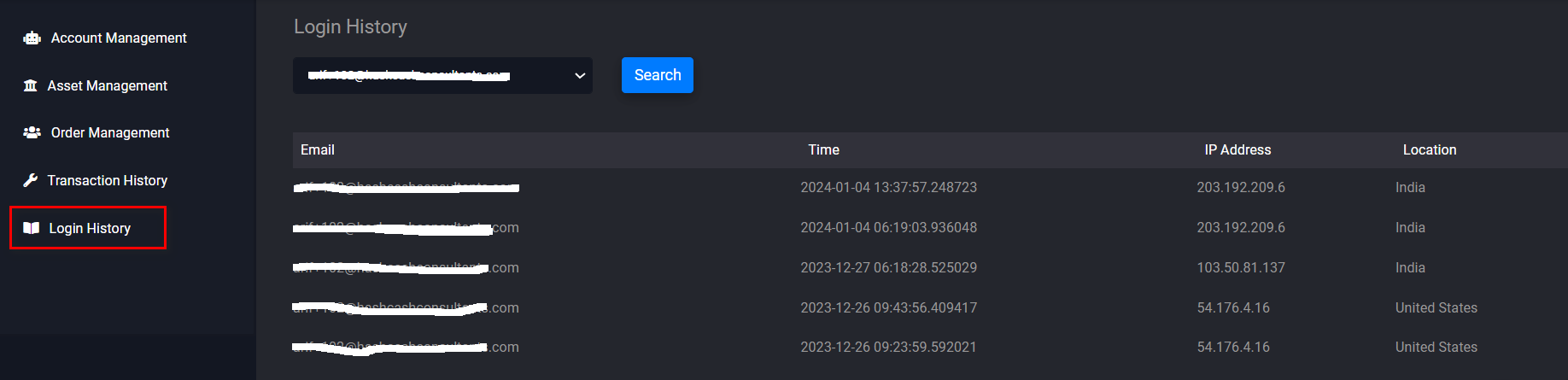Open the email selection dropdown
The width and height of the screenshot is (1568, 380).
(442, 75)
